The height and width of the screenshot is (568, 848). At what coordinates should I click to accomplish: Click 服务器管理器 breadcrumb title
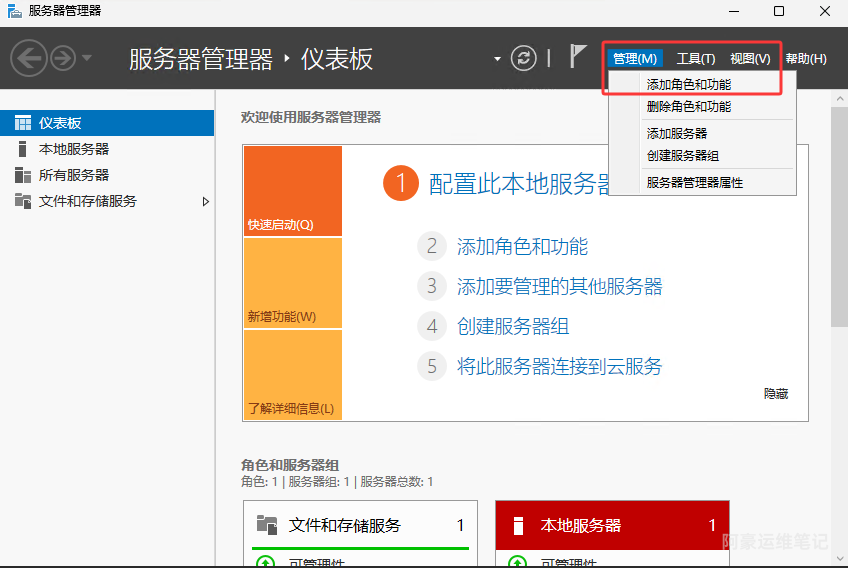[201, 59]
